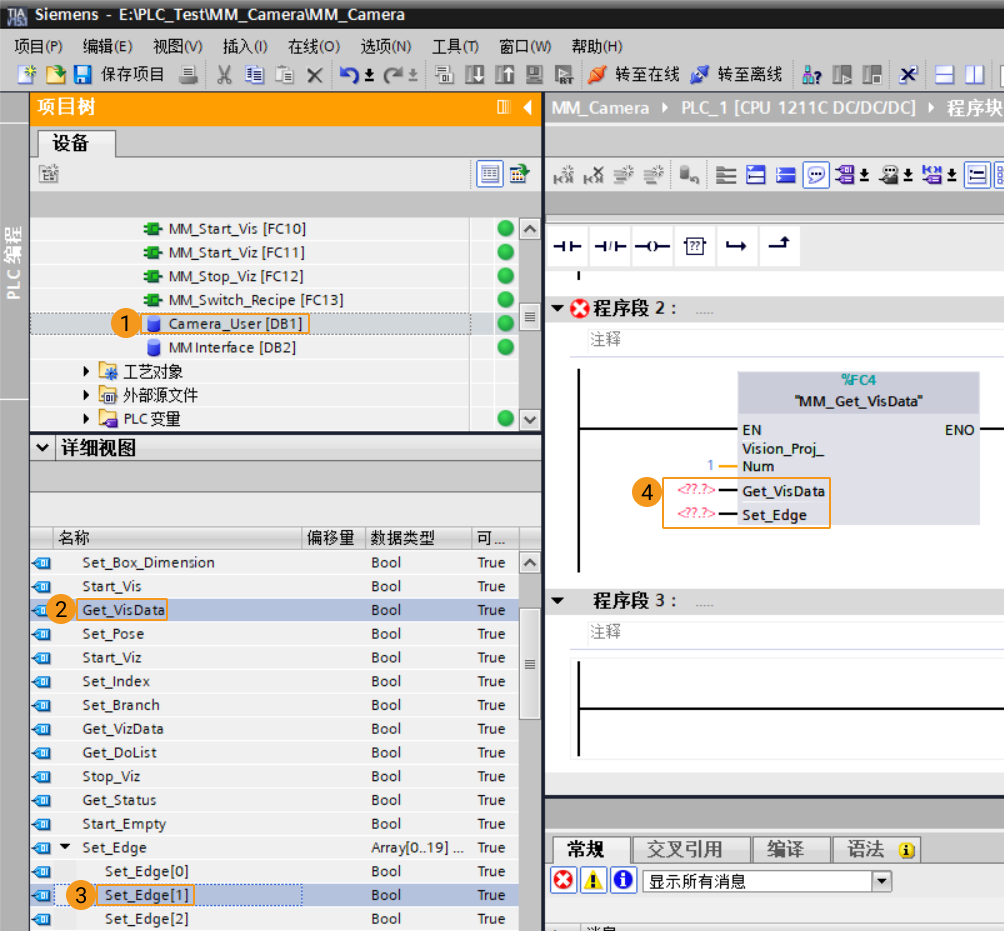Toggle the information messages filter button
Viewport: 1004px width, 931px height.
624,880
